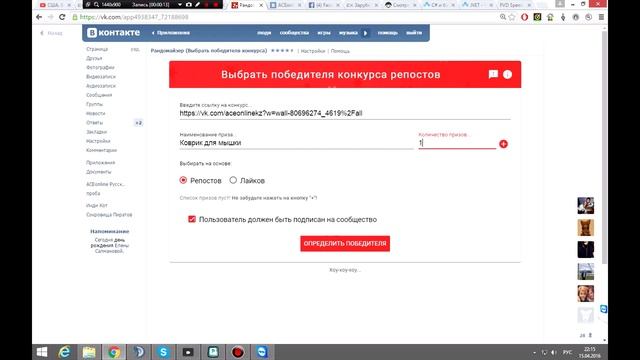Open the люди menu item
640x360 pixels.
(x=264, y=33)
